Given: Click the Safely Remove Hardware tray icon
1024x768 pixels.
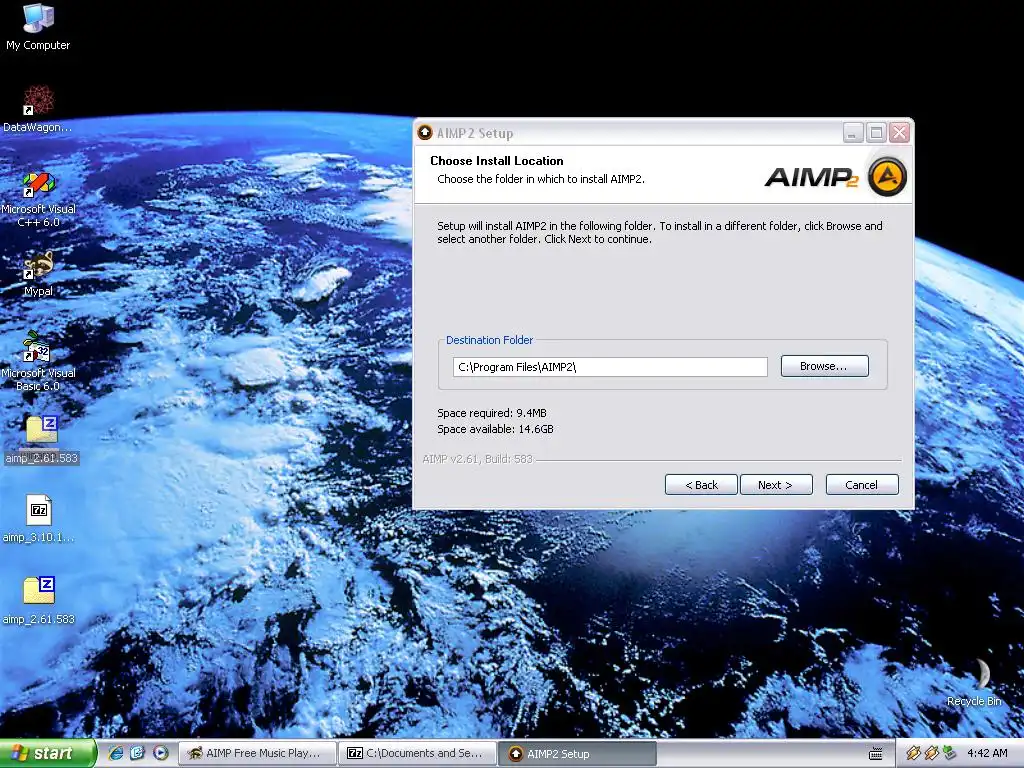Looking at the screenshot, I should (x=949, y=753).
